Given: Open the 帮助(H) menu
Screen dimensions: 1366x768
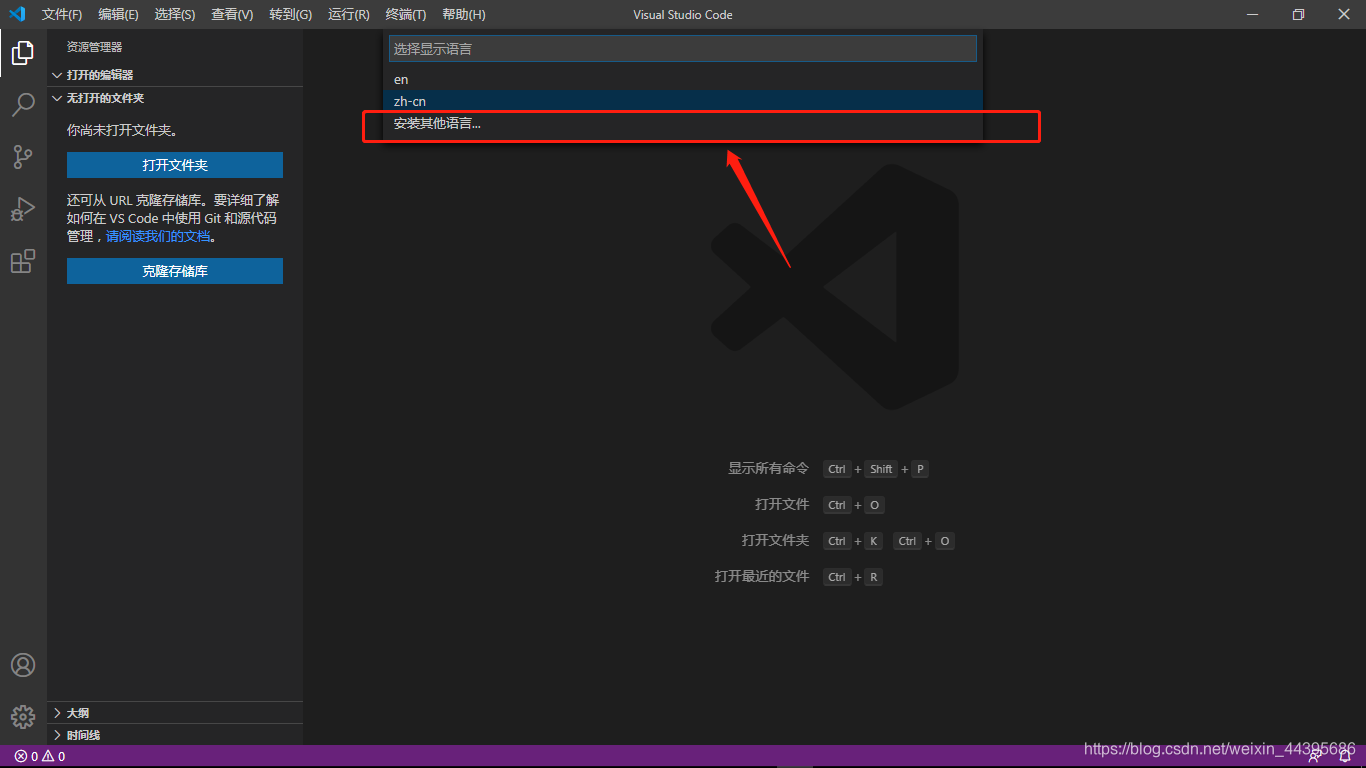Looking at the screenshot, I should pos(464,14).
